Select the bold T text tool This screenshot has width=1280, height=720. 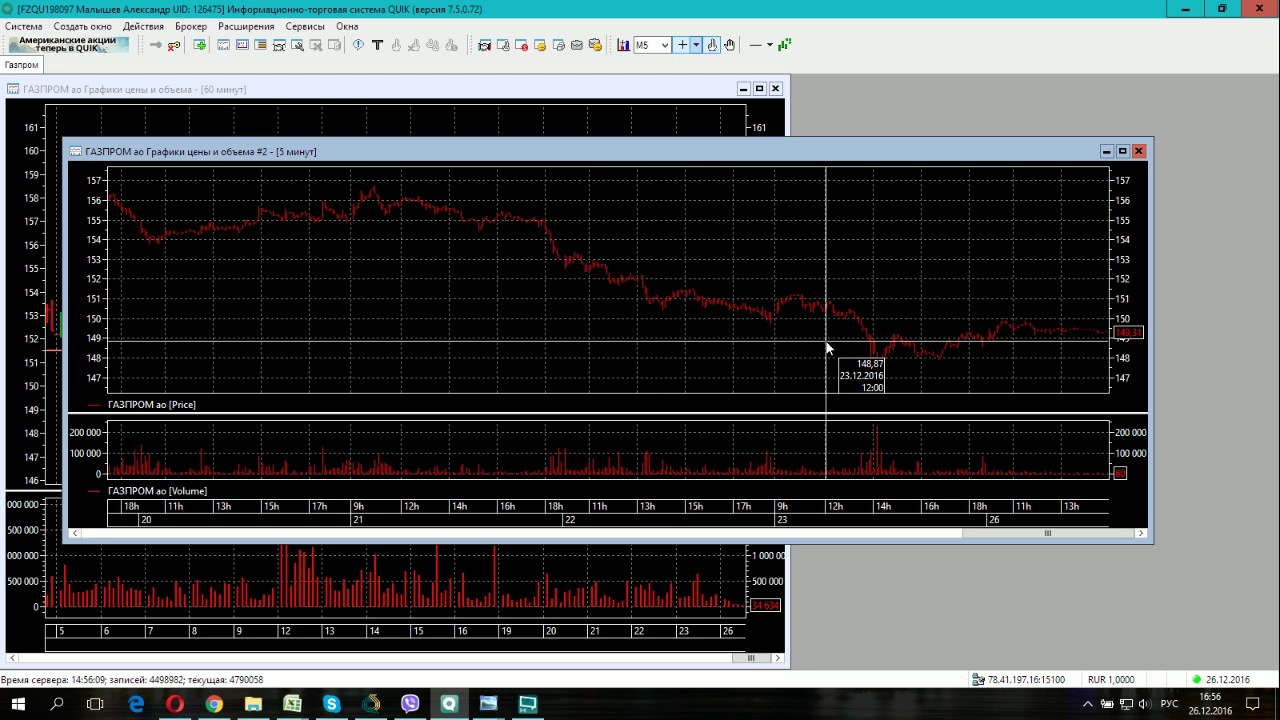pos(377,45)
